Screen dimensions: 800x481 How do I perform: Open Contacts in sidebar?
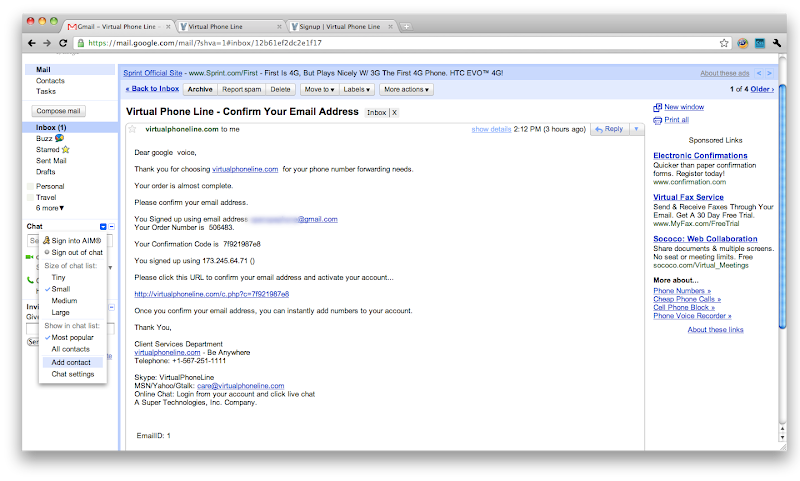click(x=50, y=81)
